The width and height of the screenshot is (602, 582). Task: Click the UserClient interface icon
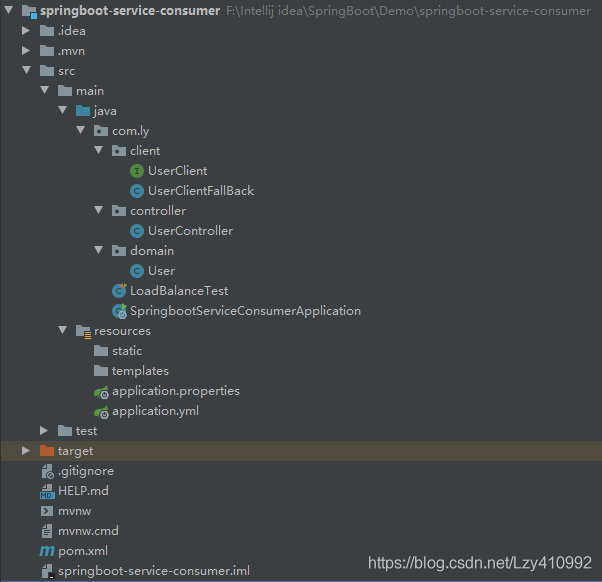[x=137, y=171]
